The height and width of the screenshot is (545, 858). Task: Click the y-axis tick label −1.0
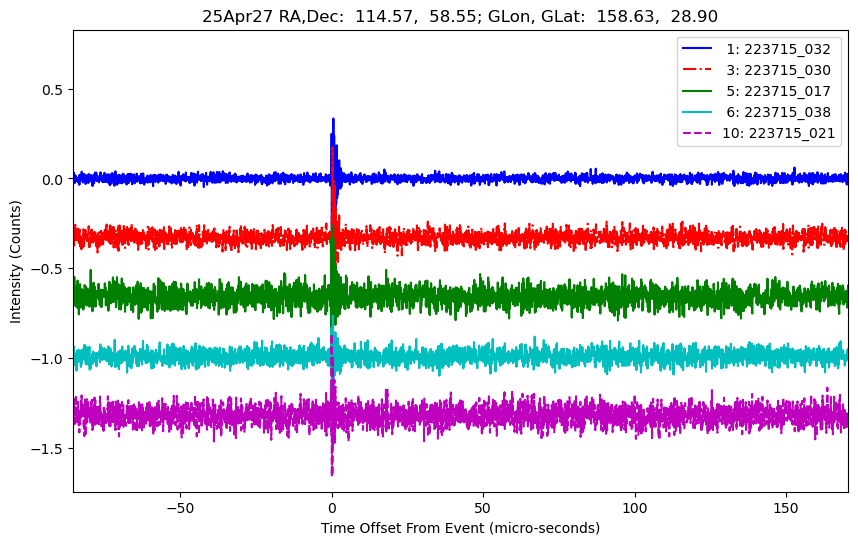pyautogui.click(x=48, y=359)
